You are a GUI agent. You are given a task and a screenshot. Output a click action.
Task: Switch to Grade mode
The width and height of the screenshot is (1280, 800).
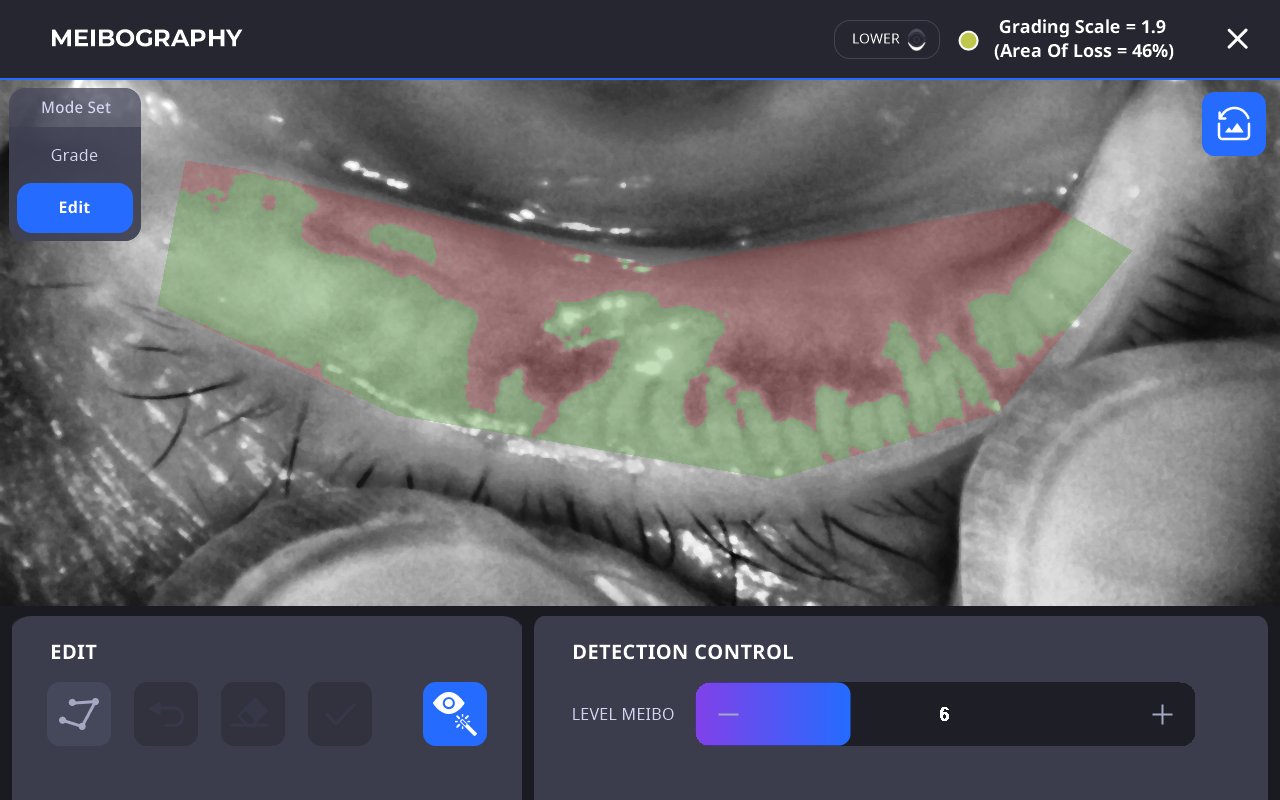click(75, 155)
